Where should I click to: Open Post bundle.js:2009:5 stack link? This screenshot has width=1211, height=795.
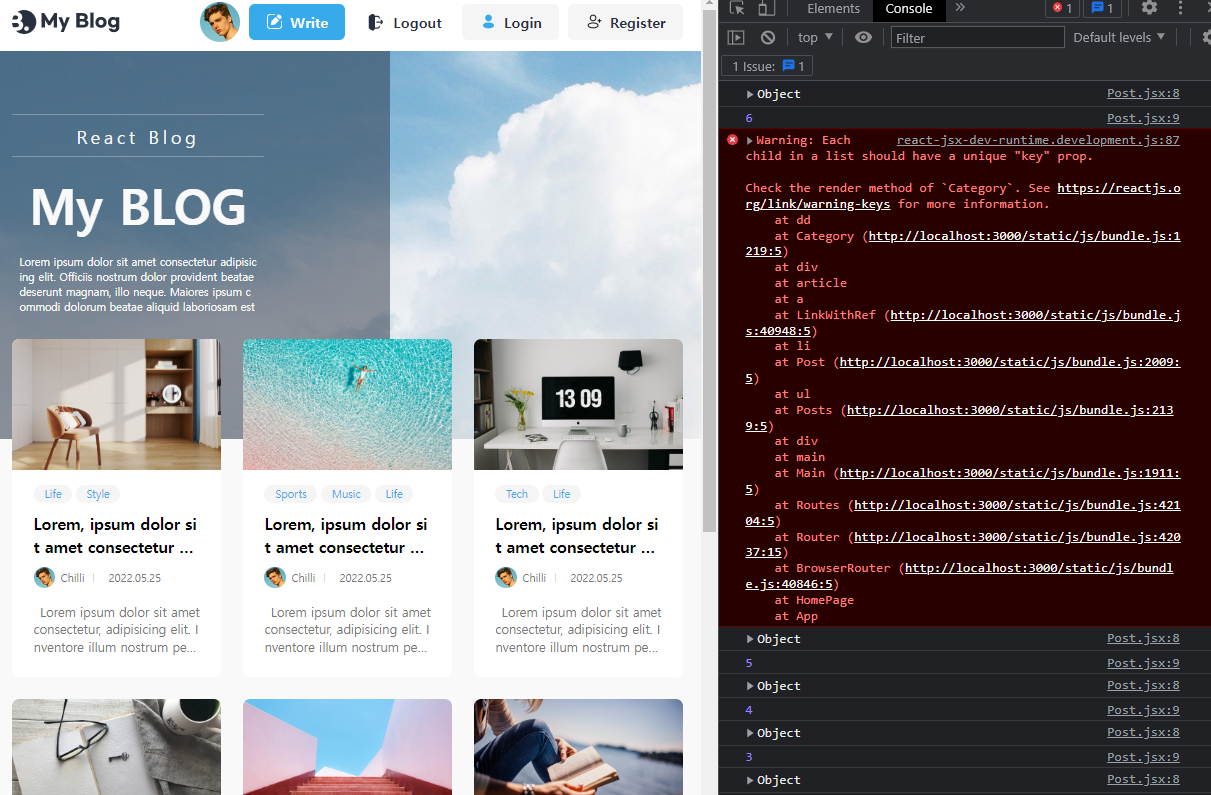tap(963, 370)
